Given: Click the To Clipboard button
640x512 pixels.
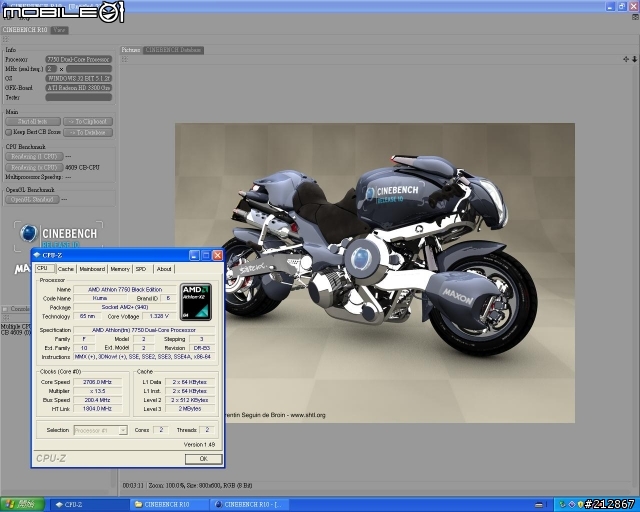Looking at the screenshot, I should pyautogui.click(x=88, y=122).
